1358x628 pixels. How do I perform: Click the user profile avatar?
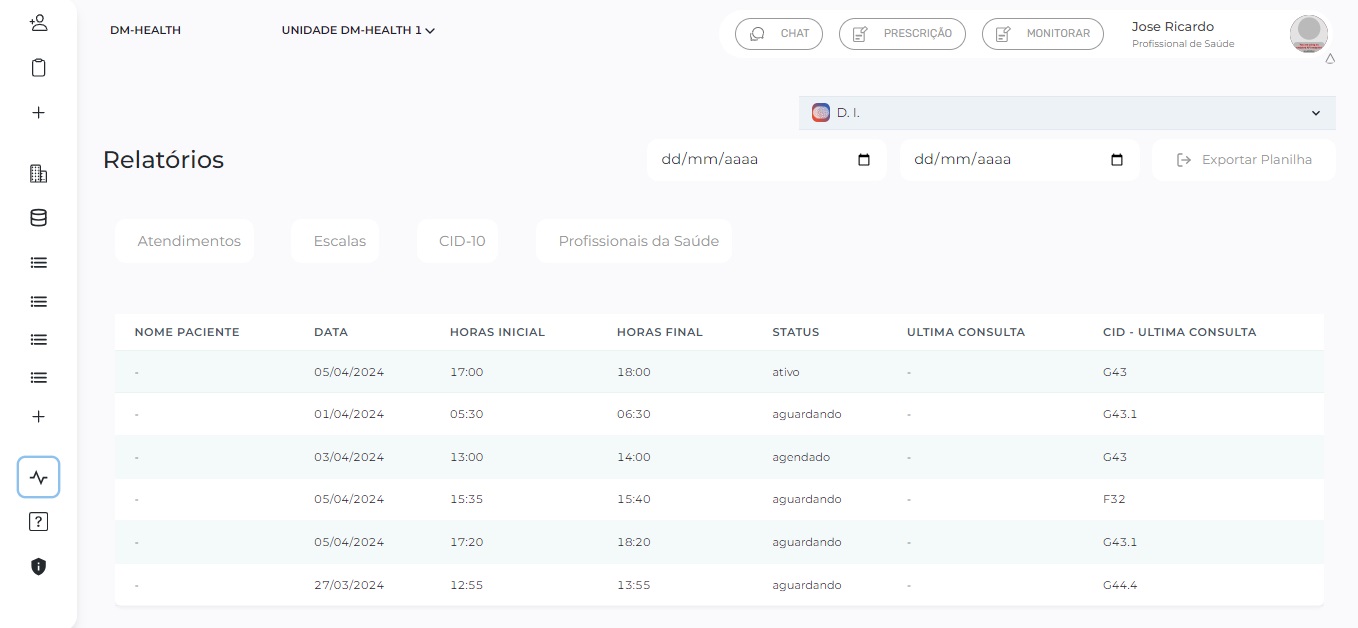tap(1308, 33)
